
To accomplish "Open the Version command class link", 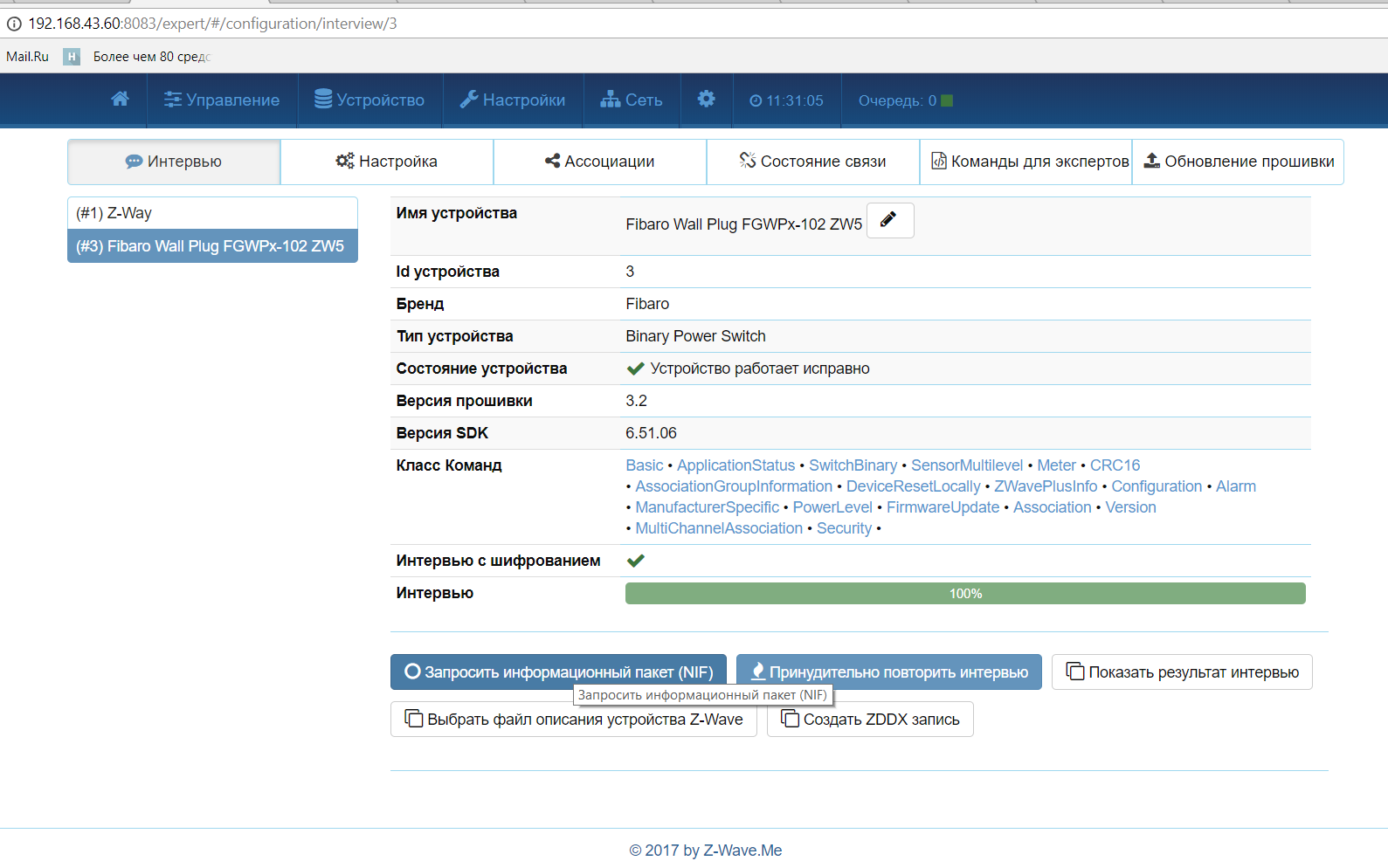I will pyautogui.click(x=1131, y=507).
